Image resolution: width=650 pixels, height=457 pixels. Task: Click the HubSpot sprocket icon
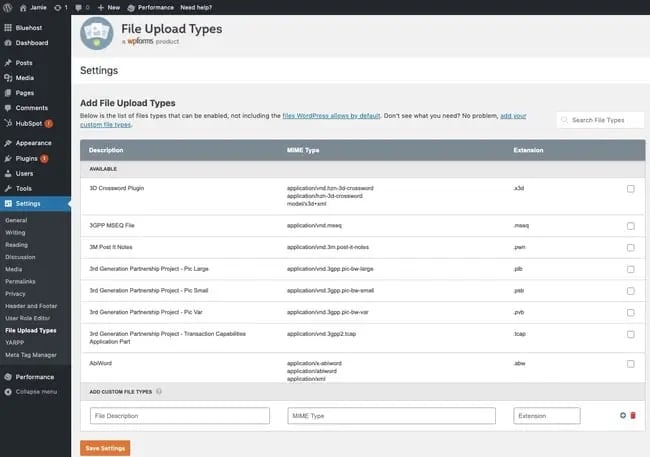(8, 123)
